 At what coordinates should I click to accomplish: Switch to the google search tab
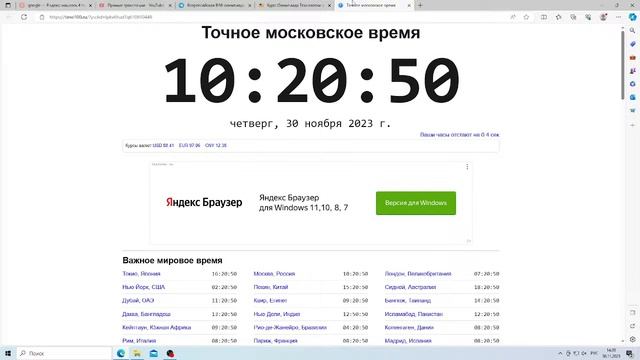[55, 5]
